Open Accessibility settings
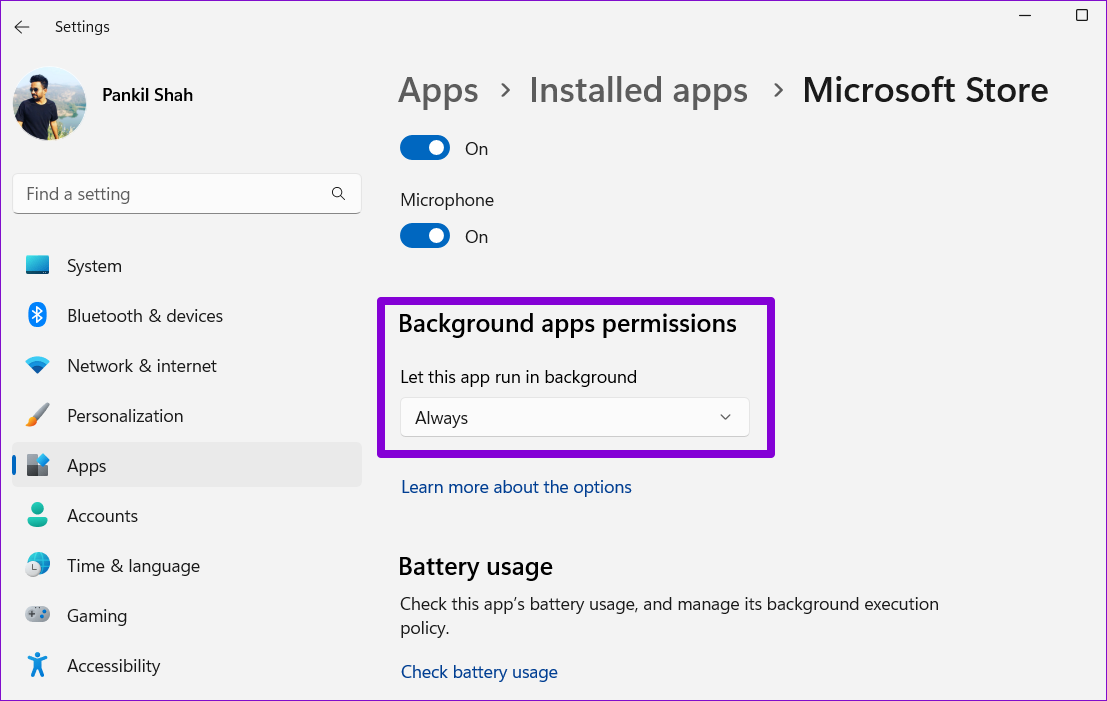 (x=187, y=666)
